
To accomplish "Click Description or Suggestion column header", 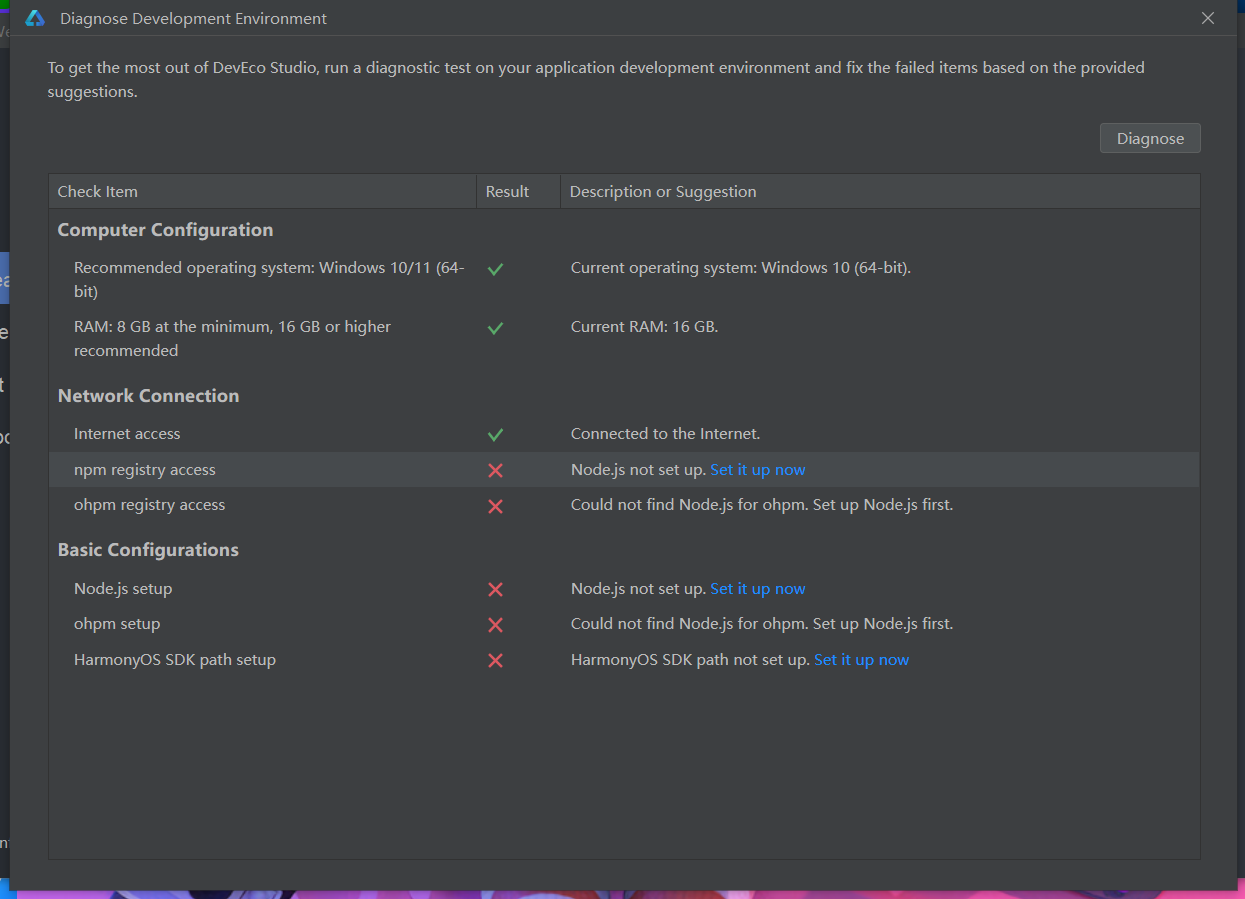I will pos(663,192).
